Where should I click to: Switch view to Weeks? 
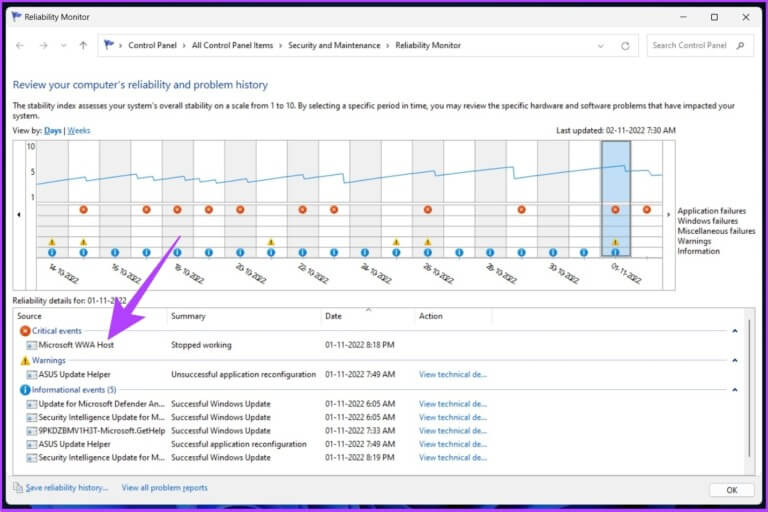(79, 131)
